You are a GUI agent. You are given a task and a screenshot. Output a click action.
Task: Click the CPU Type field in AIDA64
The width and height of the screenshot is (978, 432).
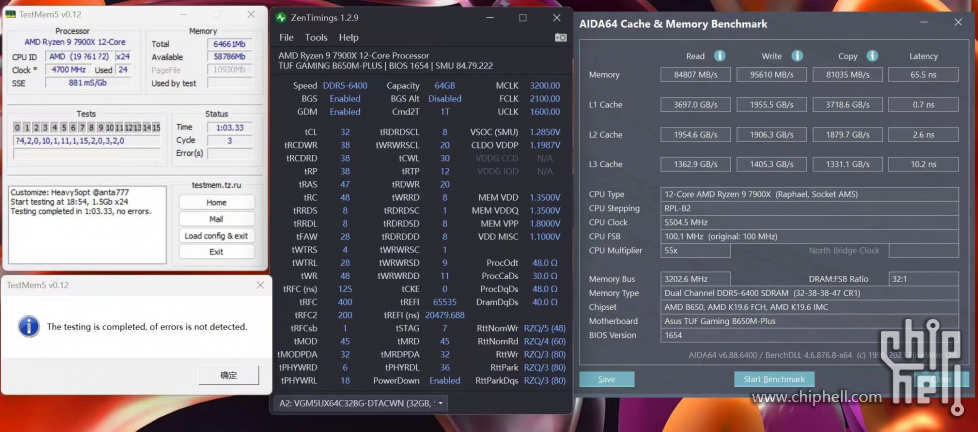[x=810, y=194]
